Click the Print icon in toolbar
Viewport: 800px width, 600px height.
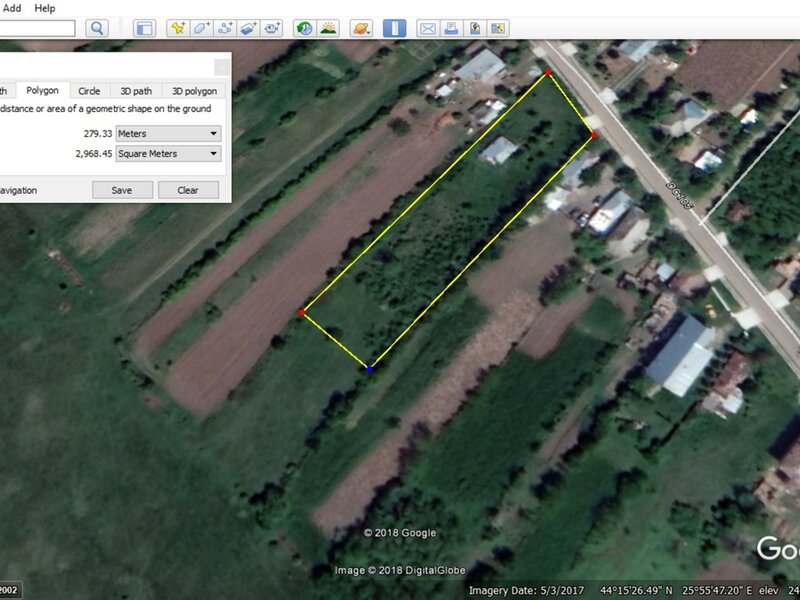pyautogui.click(x=451, y=29)
